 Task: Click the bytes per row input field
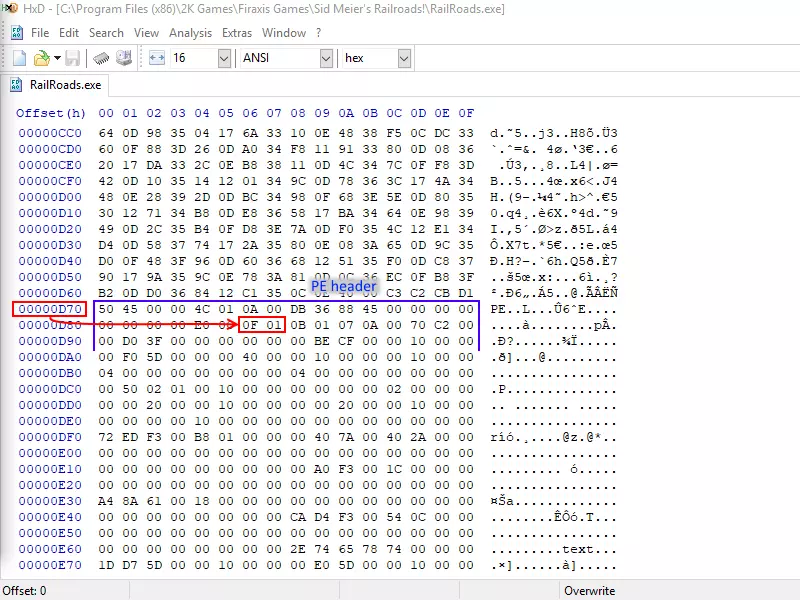(x=194, y=58)
